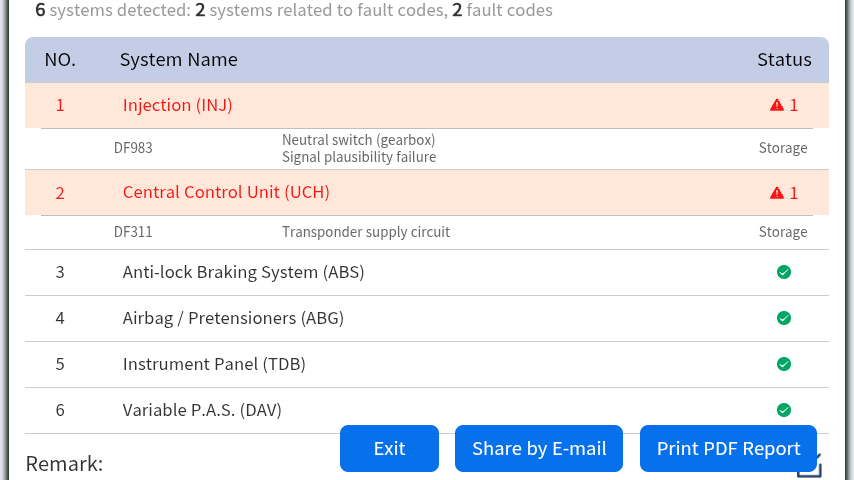
Task: Select the Anti-lock Braking System (ABS) row
Action: [243, 272]
